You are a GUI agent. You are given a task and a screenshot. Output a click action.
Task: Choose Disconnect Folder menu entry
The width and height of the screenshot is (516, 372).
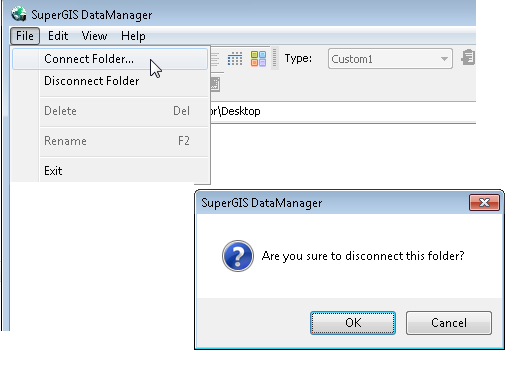(110, 81)
